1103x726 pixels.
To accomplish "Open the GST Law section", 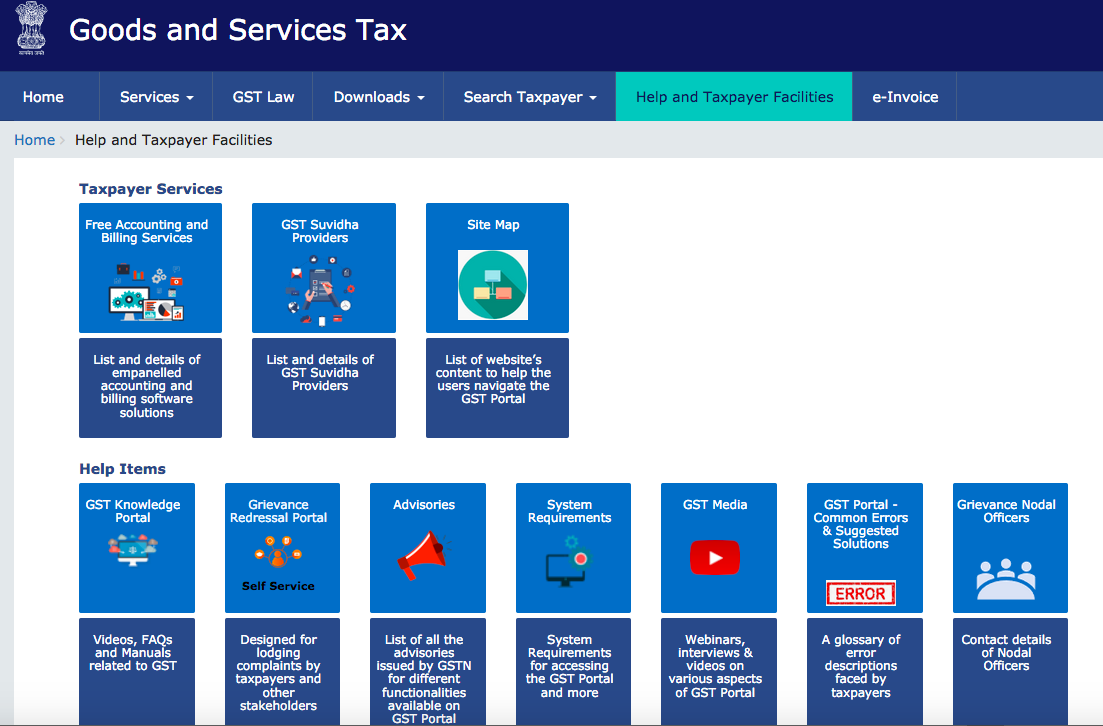I will 262,96.
